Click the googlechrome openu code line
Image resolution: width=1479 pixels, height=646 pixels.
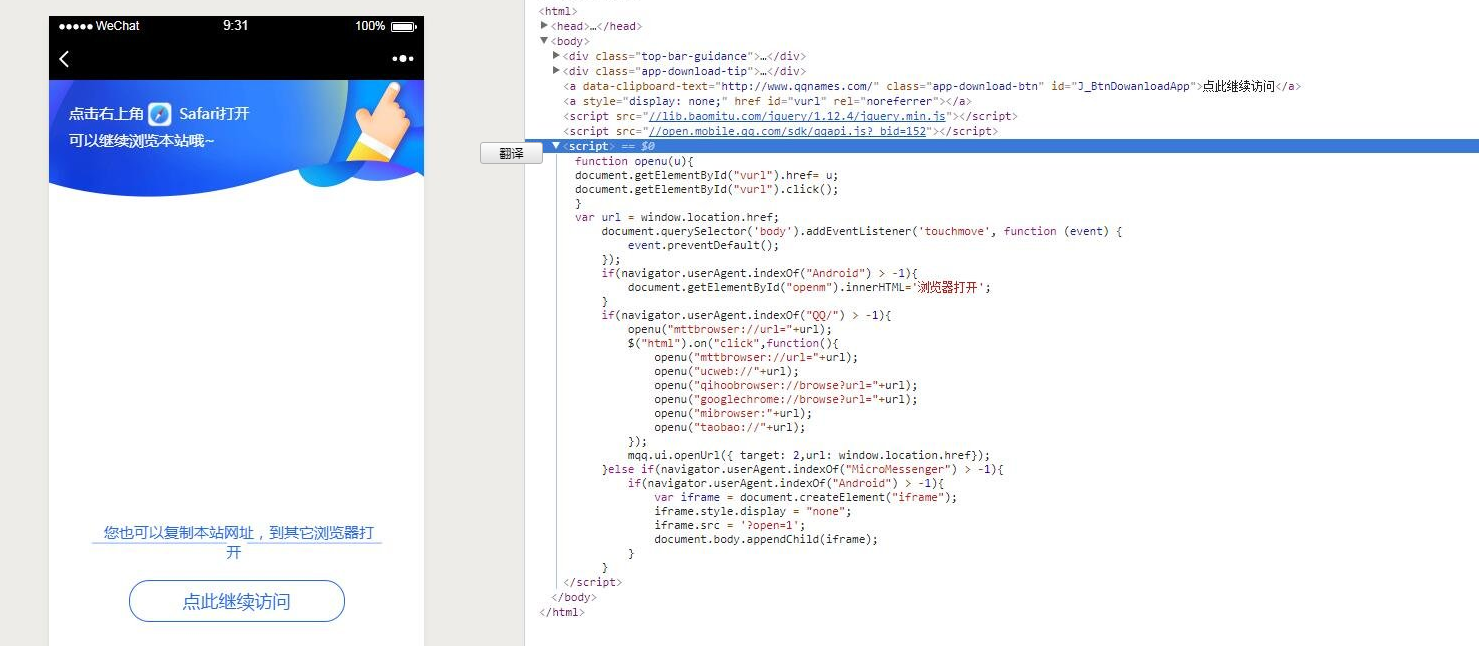[x=786, y=399]
